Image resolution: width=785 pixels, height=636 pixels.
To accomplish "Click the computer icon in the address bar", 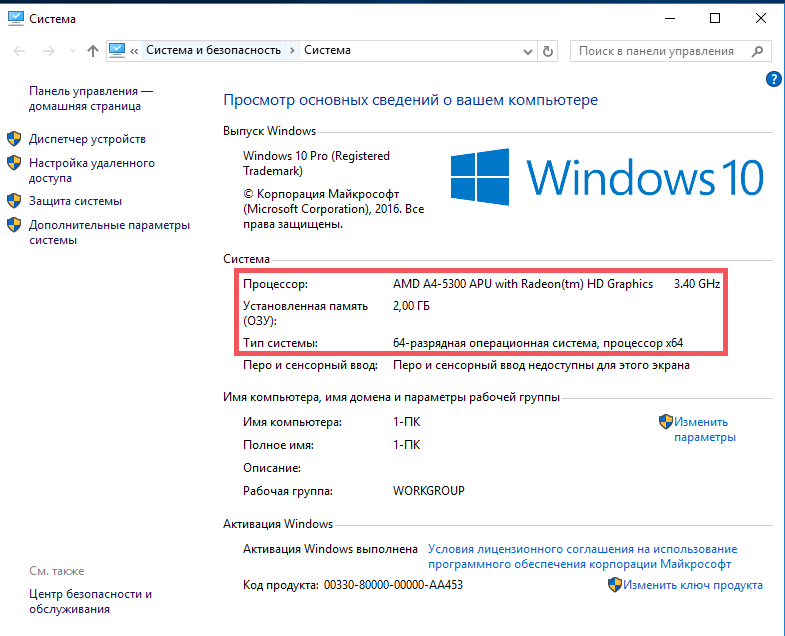I will click(117, 50).
